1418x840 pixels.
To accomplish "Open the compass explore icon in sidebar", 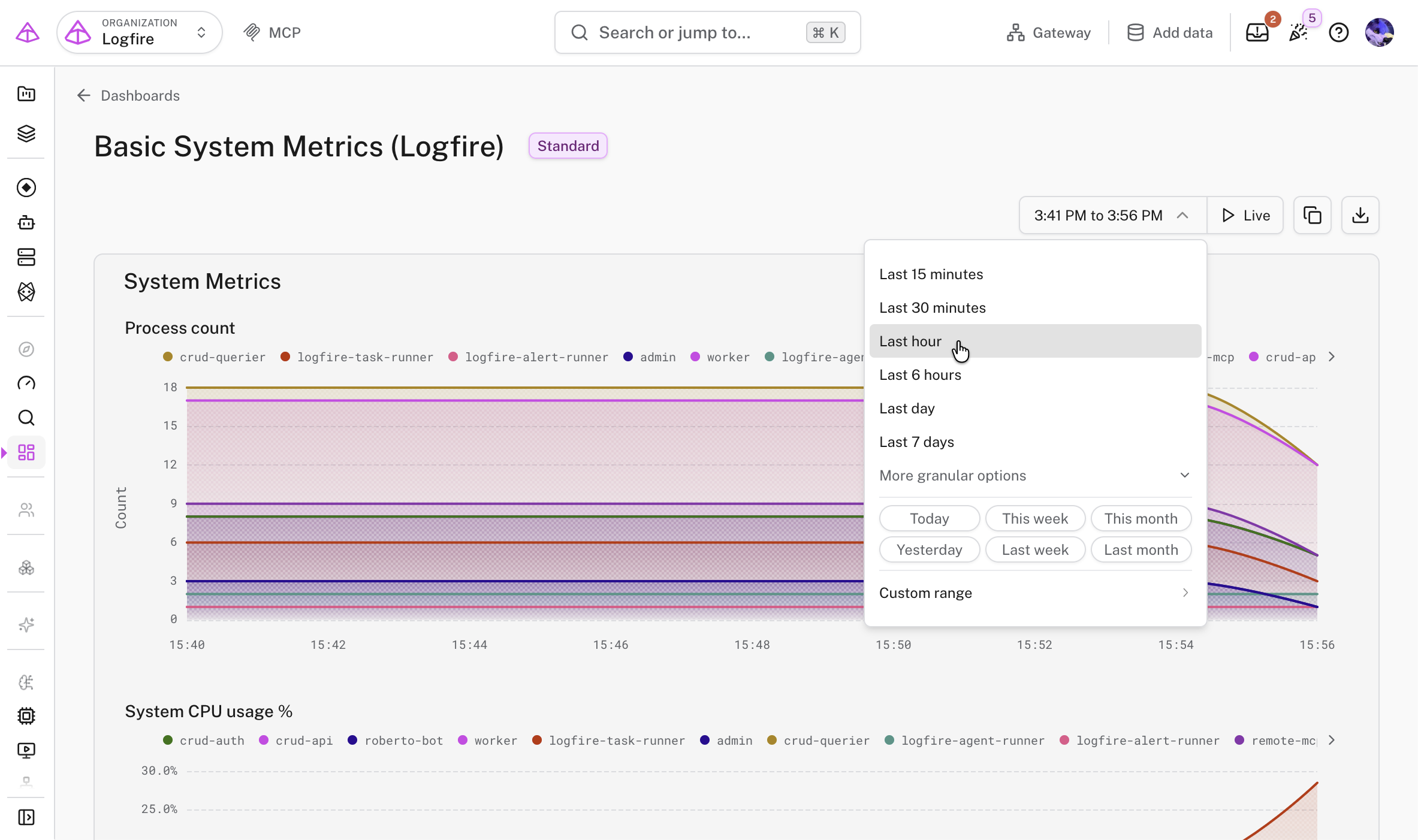I will 26,349.
